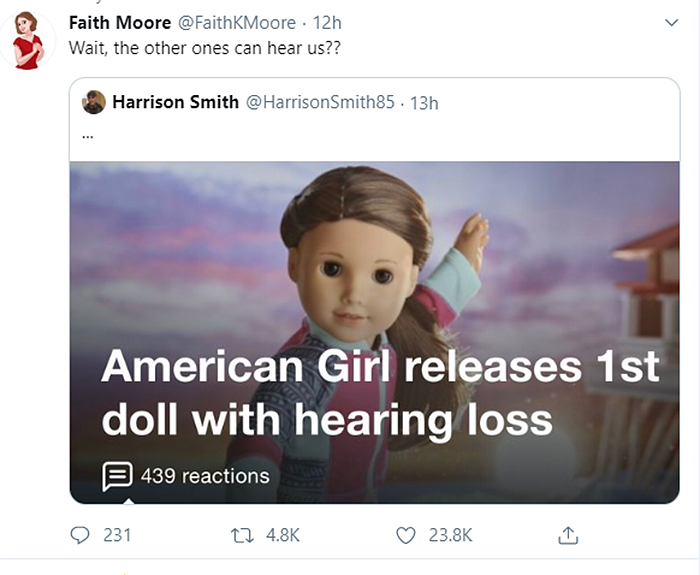
Task: Open tweet options chevron at top right
Action: point(670,22)
